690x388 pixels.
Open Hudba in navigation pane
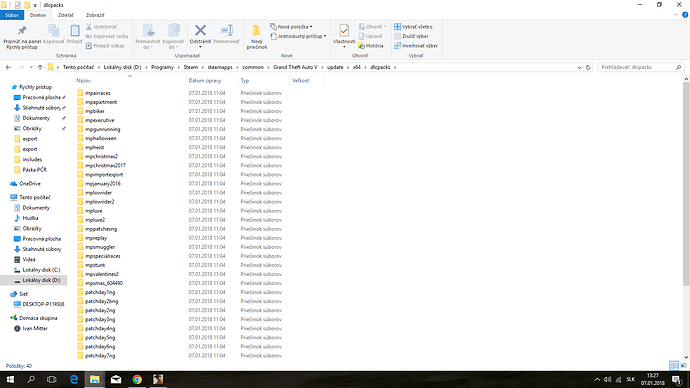(30, 218)
